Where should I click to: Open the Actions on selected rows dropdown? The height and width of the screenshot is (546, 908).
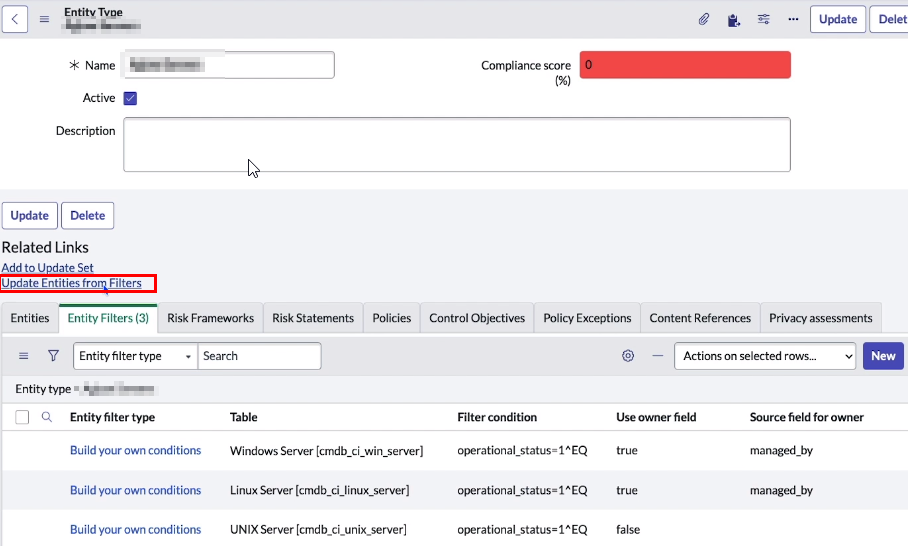pos(766,356)
